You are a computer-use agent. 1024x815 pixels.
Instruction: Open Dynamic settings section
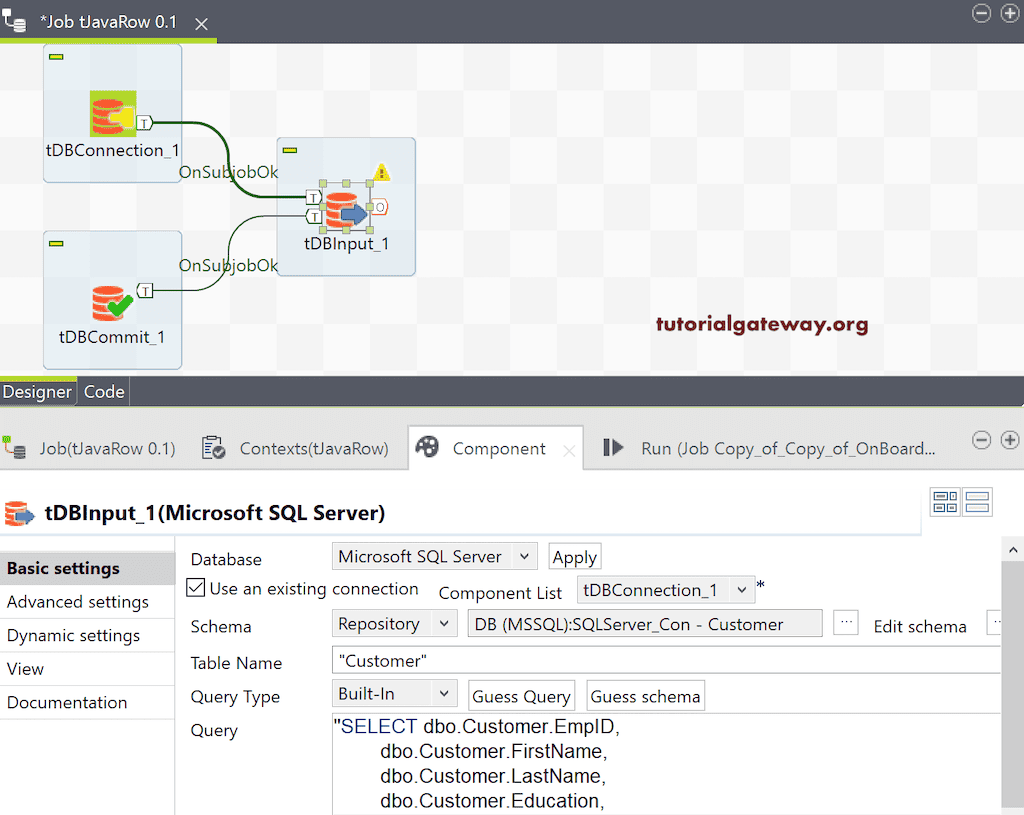pos(88,635)
